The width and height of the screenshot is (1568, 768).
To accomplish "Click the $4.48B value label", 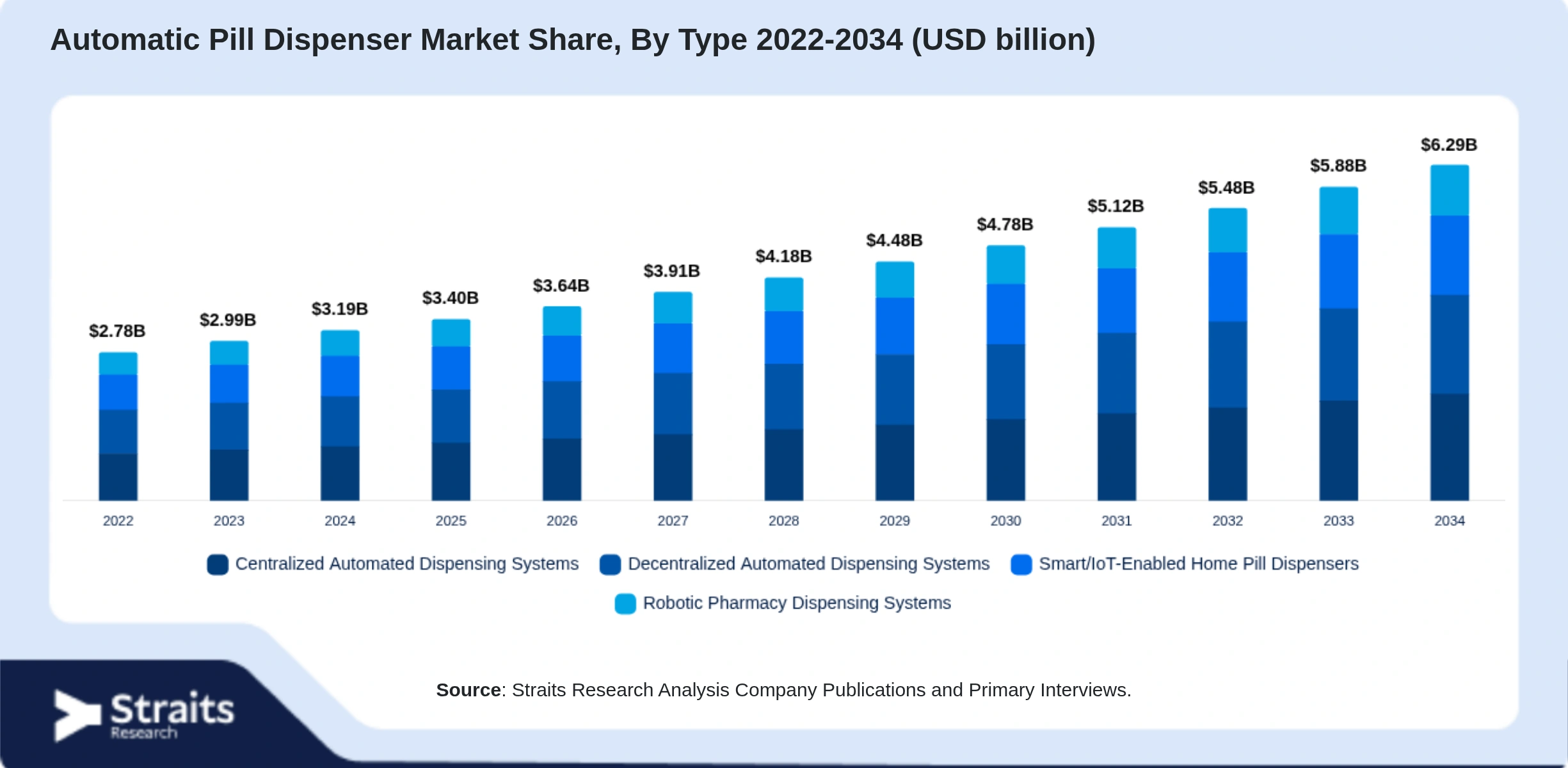I will pos(895,240).
